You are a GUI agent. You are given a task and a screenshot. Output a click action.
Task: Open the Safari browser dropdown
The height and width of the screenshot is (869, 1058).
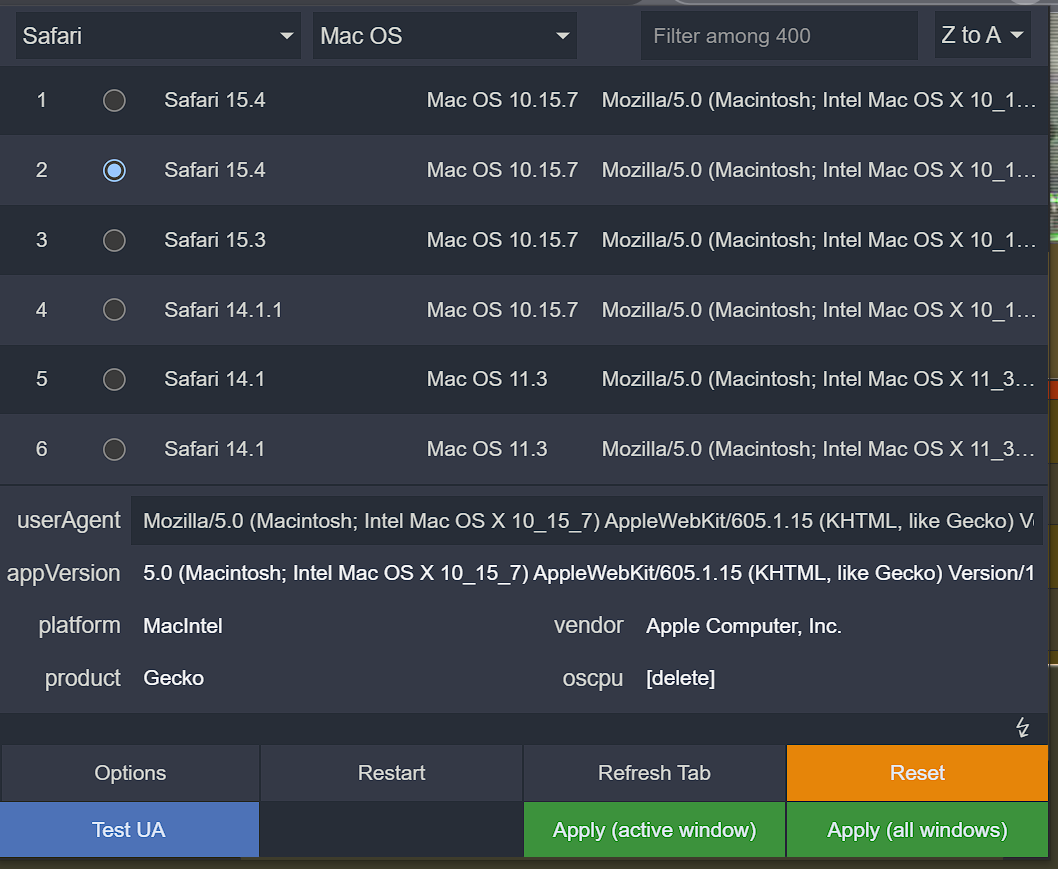click(x=158, y=36)
